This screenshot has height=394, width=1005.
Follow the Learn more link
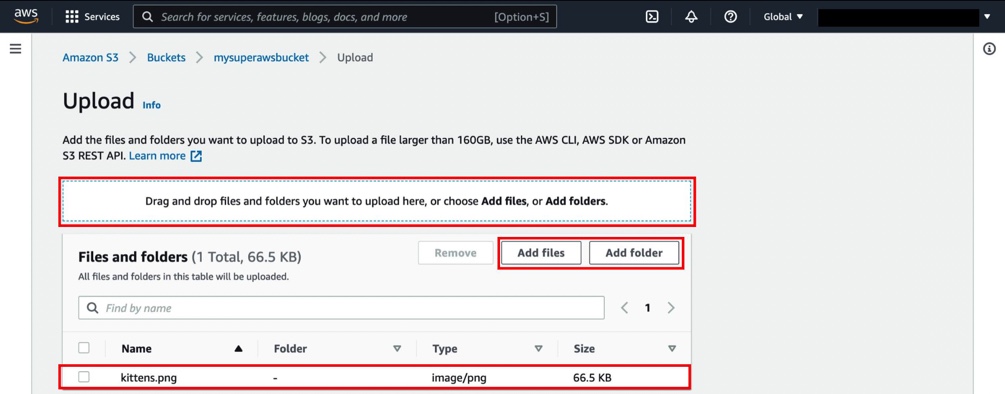[x=157, y=156]
